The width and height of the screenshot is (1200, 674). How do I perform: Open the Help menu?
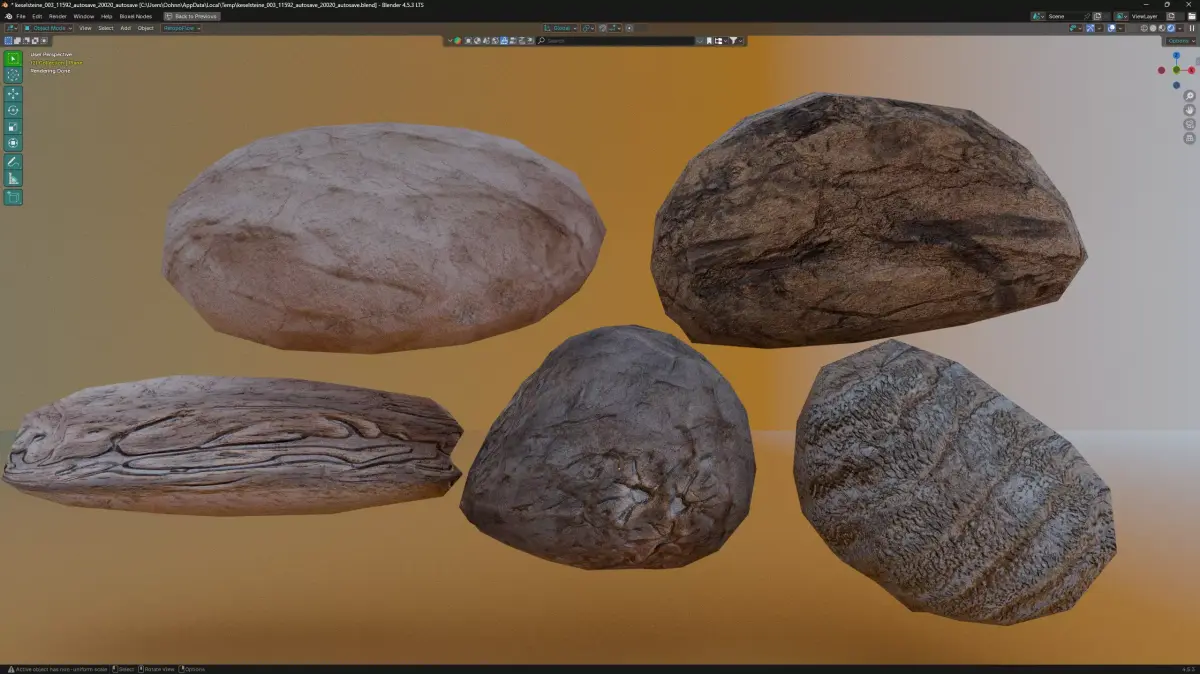pyautogui.click(x=106, y=16)
